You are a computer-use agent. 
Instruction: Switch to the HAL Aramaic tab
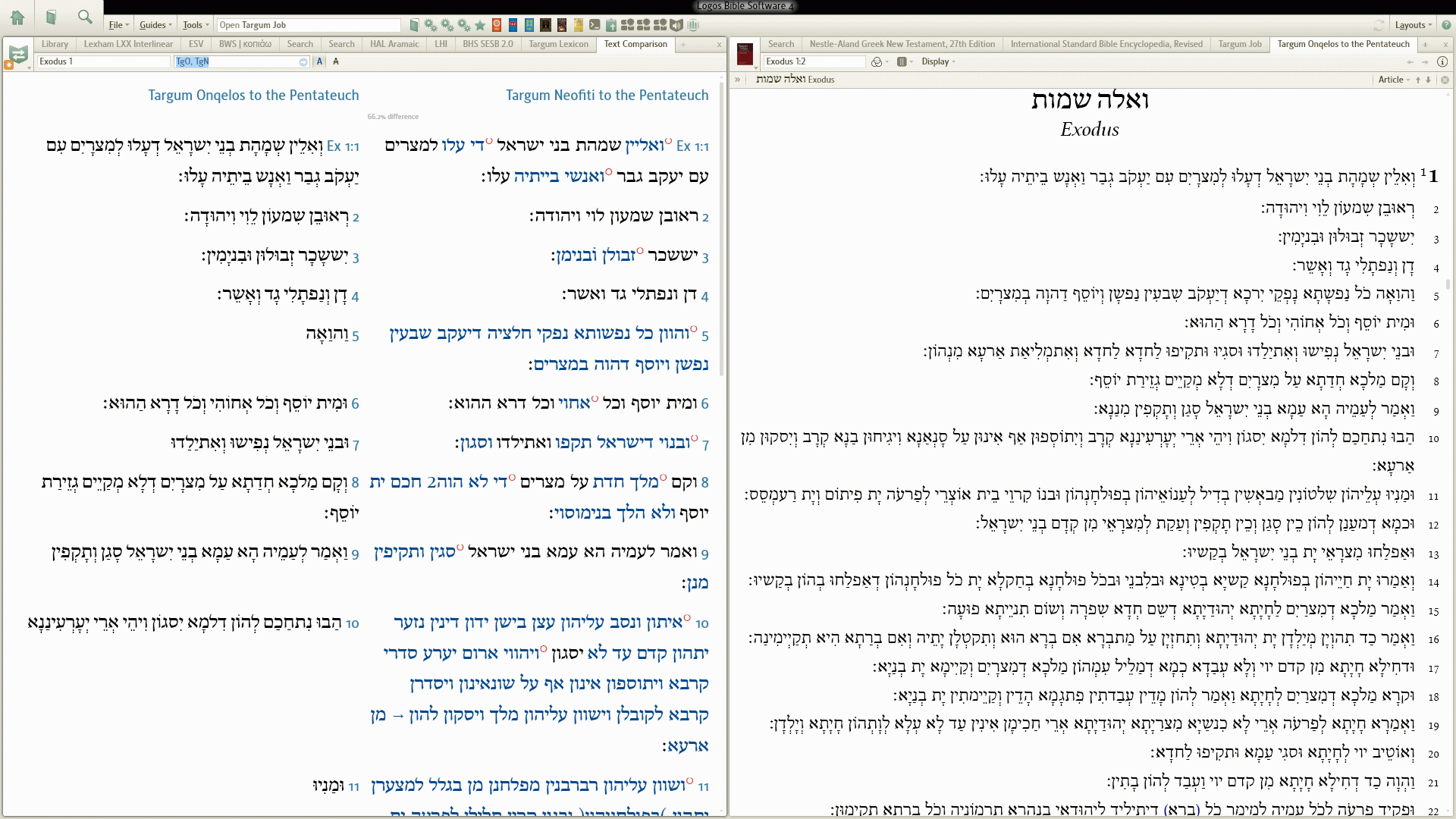point(394,44)
